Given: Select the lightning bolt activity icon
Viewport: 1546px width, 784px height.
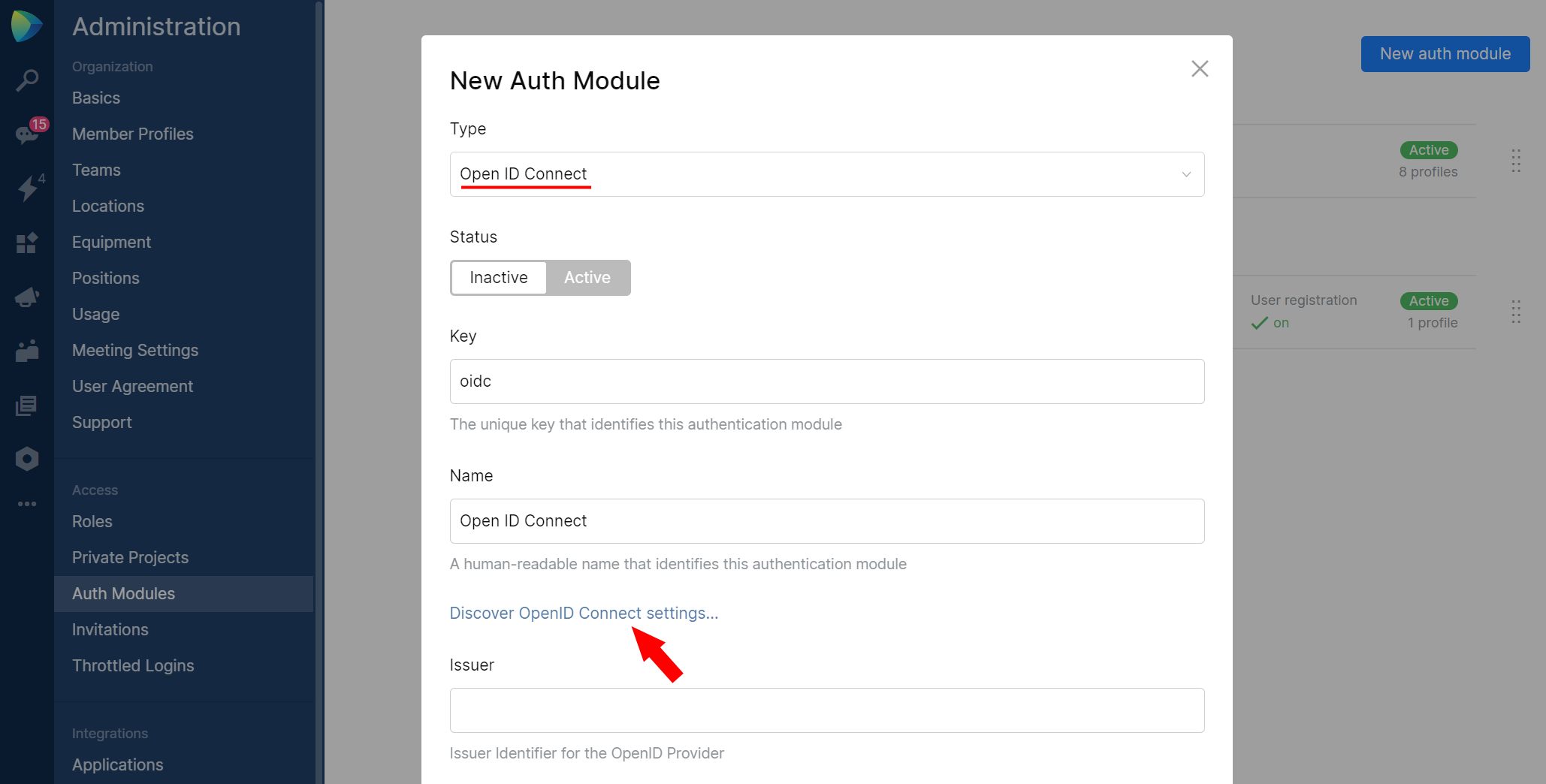Looking at the screenshot, I should point(27,189).
